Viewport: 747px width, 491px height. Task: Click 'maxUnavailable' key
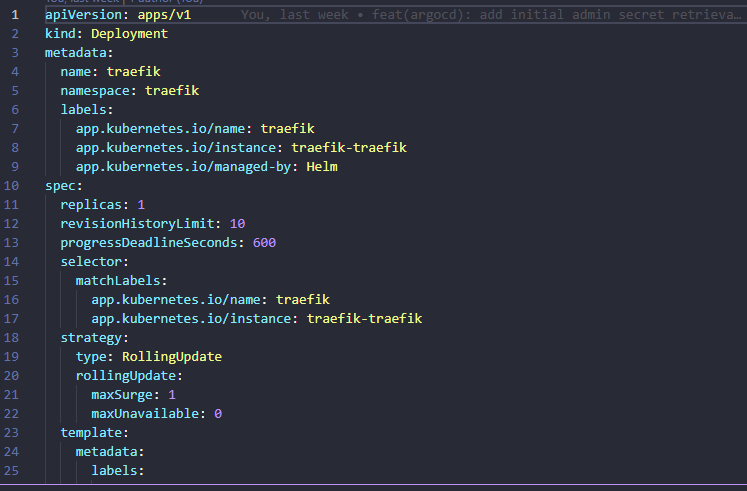tap(145, 413)
